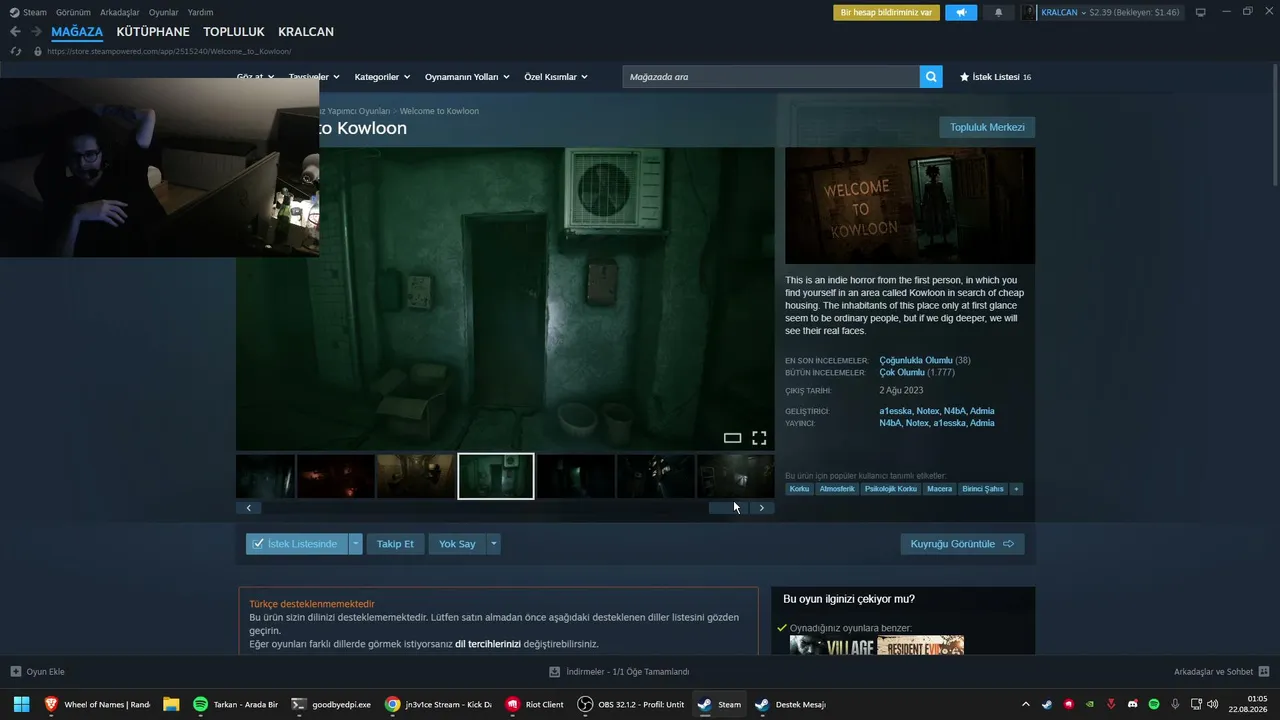Viewport: 1280px width, 720px height.
Task: Open File Explorer from the taskbar
Action: (171, 704)
